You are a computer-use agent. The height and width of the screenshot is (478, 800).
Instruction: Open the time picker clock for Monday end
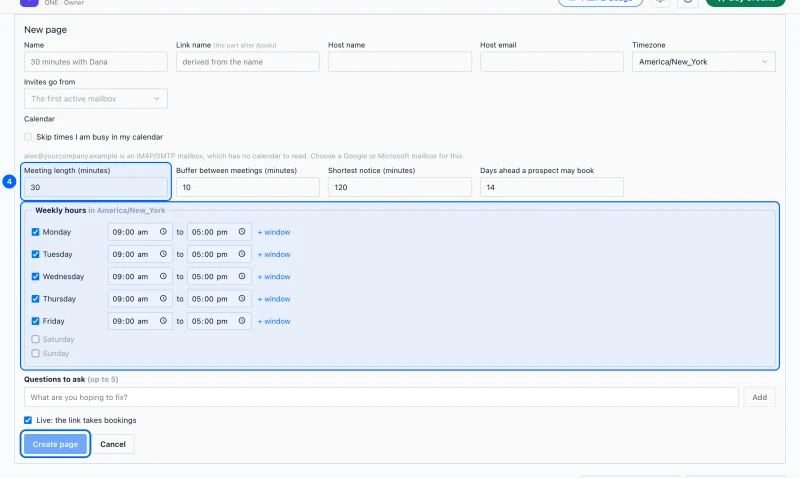(x=242, y=232)
